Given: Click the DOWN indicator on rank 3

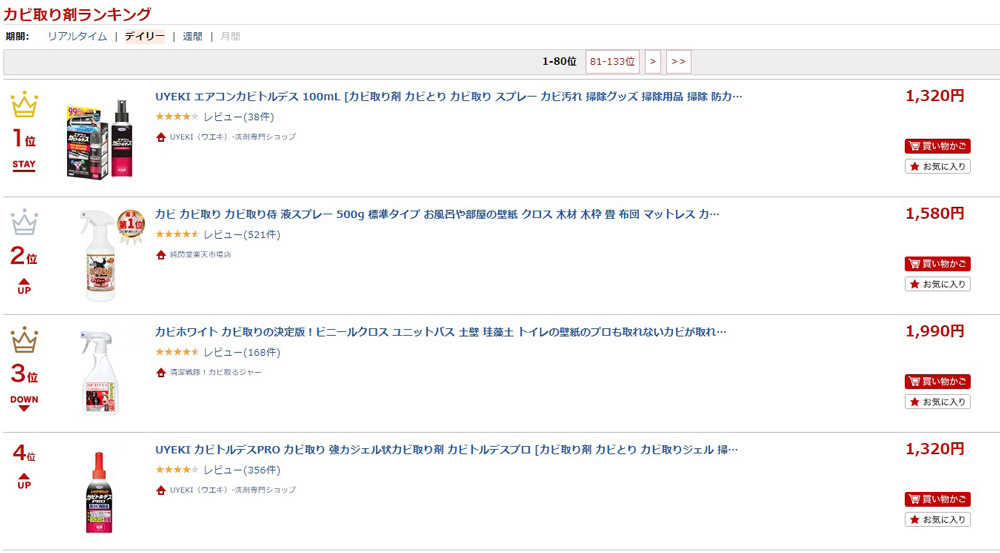Looking at the screenshot, I should tap(24, 403).
